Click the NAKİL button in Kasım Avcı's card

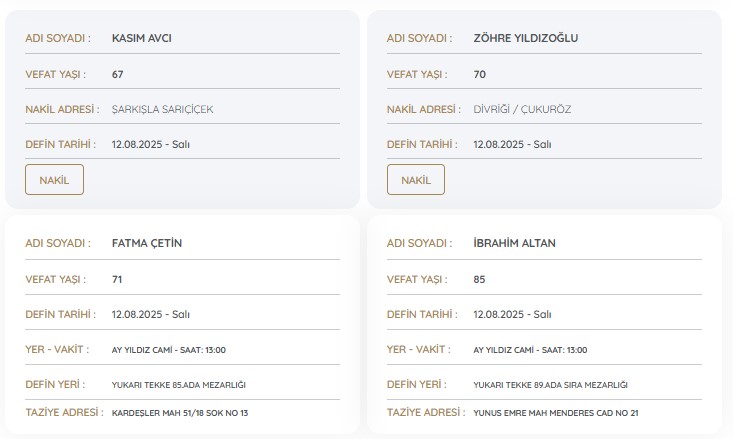click(54, 180)
